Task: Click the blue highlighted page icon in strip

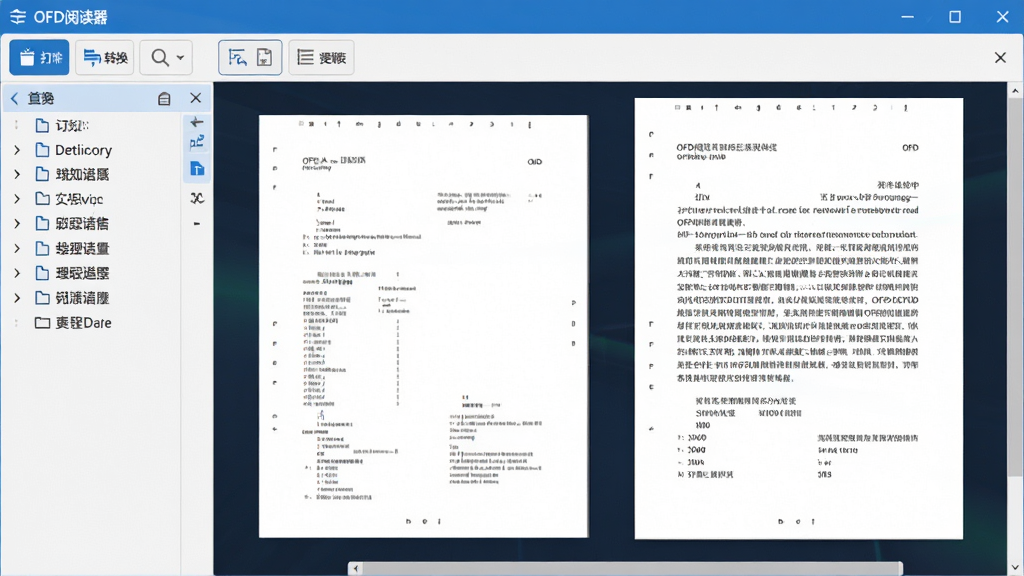Action: point(197,169)
